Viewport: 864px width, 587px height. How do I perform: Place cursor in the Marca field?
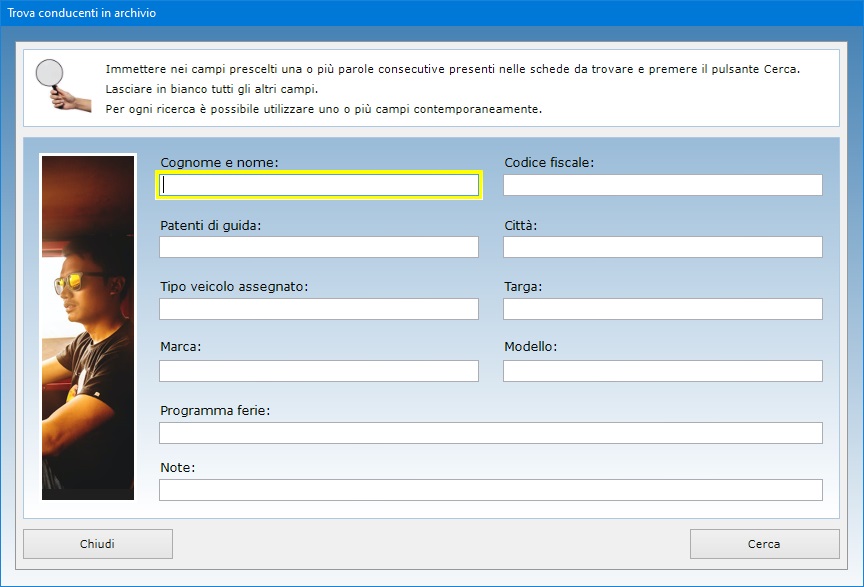pyautogui.click(x=319, y=371)
